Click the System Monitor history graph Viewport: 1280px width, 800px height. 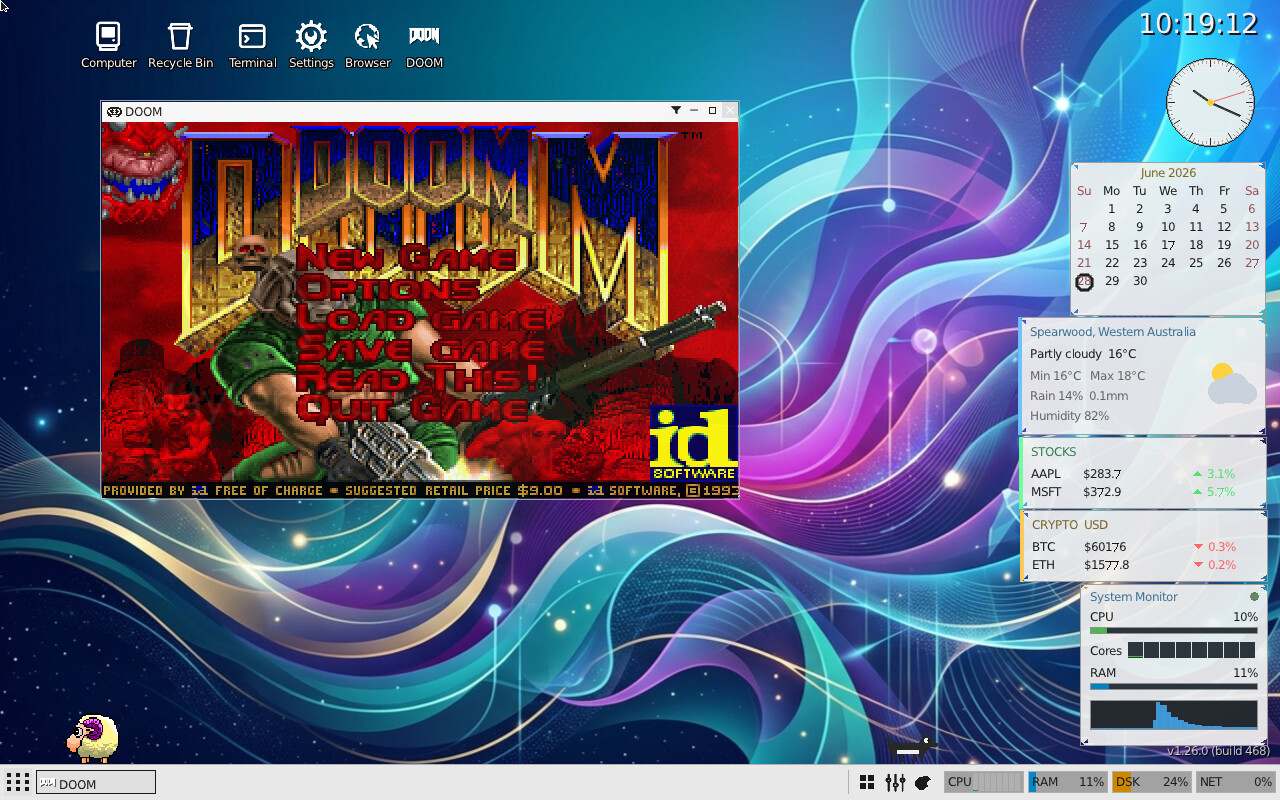tap(1174, 714)
